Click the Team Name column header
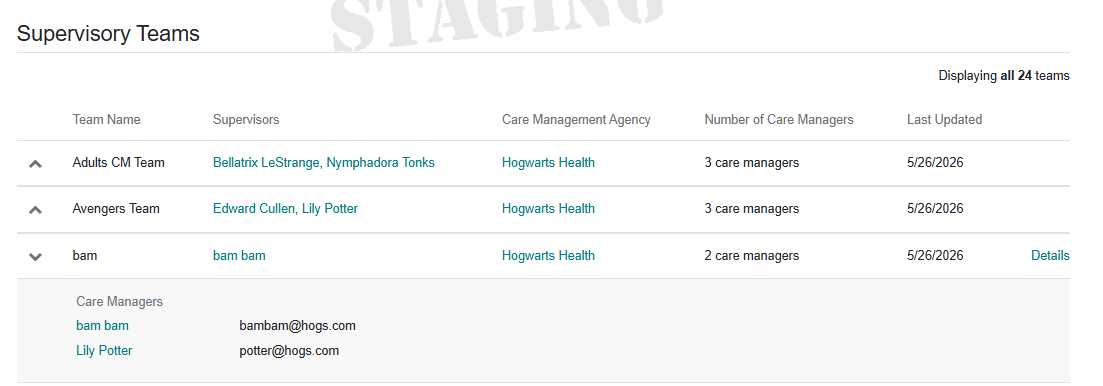The image size is (1103, 386). pyautogui.click(x=106, y=120)
